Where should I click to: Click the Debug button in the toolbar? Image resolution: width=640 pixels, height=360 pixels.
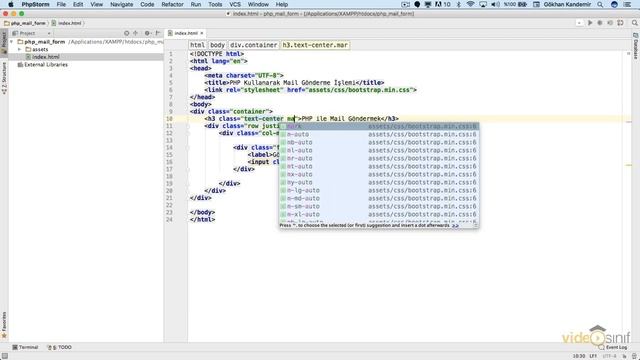click(x=600, y=23)
